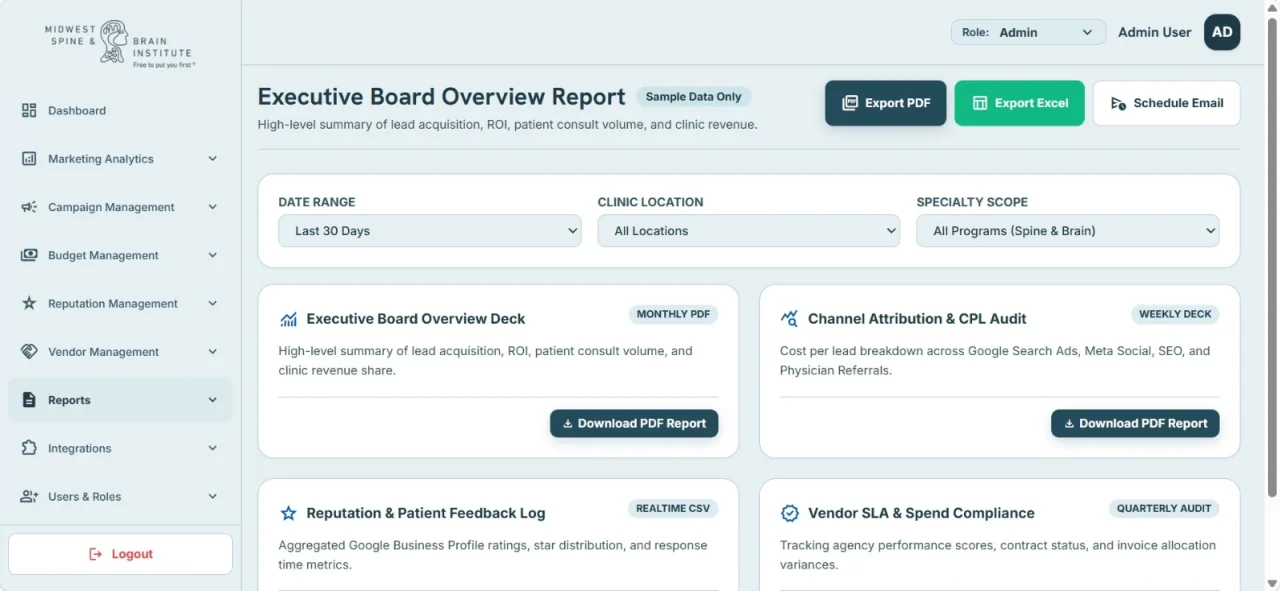Open Integrations menu item
Screen dimensions: 1280x591
tap(120, 448)
